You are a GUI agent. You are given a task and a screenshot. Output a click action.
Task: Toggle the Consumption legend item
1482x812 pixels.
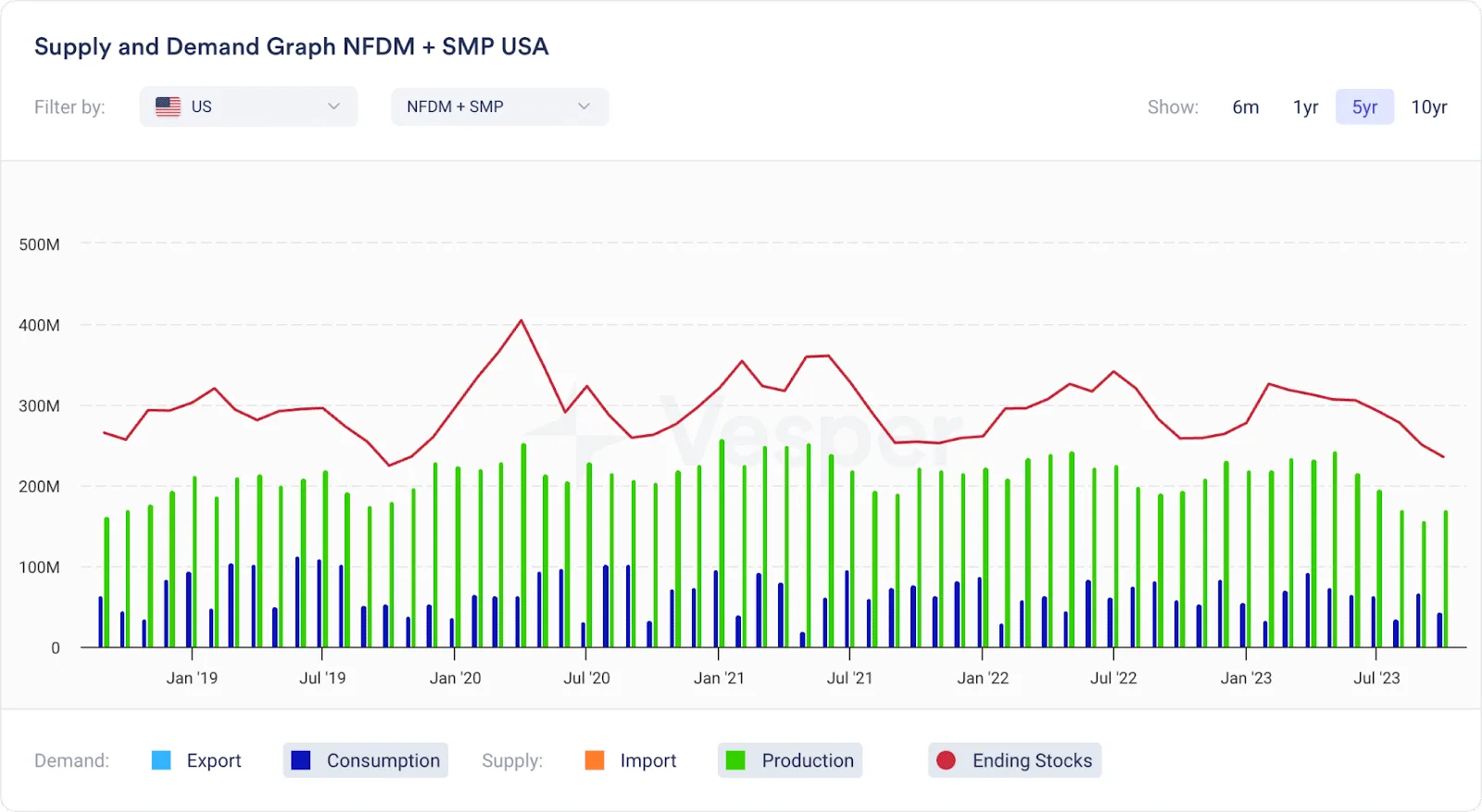366,760
